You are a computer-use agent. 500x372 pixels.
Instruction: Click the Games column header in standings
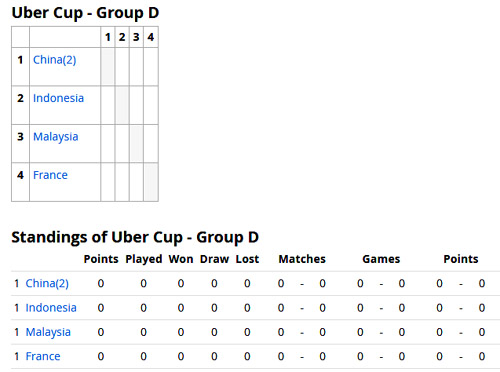[x=381, y=259]
